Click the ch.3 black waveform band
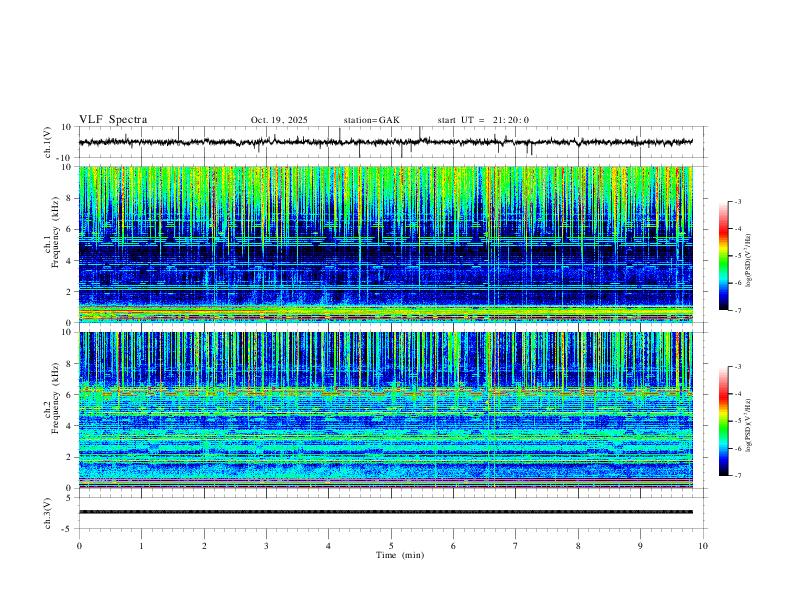The height and width of the screenshot is (612, 792). [x=385, y=512]
